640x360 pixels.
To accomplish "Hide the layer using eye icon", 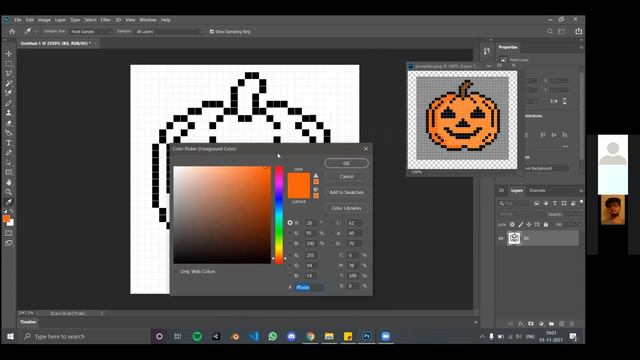I will [501, 238].
